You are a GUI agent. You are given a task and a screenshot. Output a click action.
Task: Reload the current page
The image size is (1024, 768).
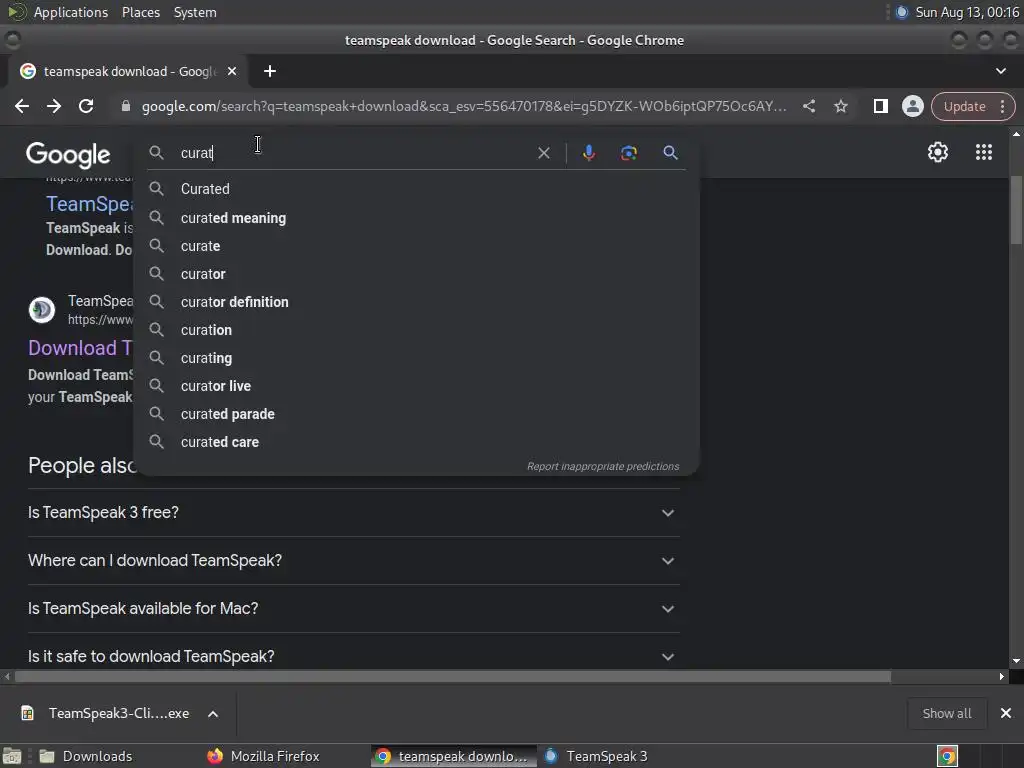(86, 106)
